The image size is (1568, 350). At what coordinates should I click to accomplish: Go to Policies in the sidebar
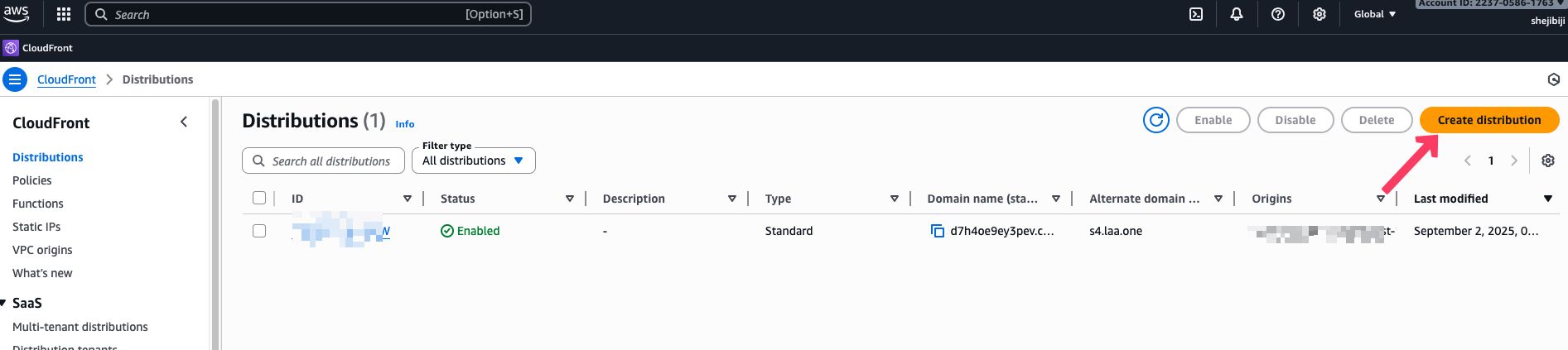32,180
